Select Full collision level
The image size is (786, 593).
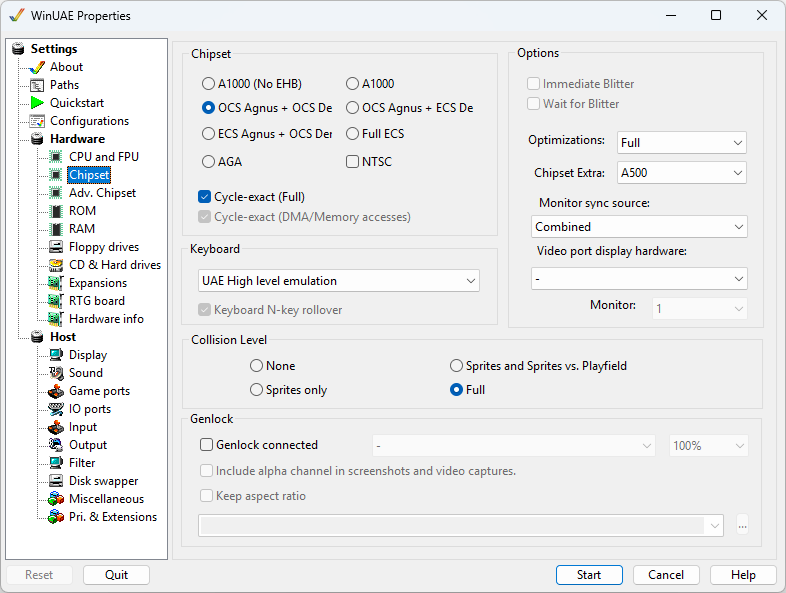(x=467, y=390)
